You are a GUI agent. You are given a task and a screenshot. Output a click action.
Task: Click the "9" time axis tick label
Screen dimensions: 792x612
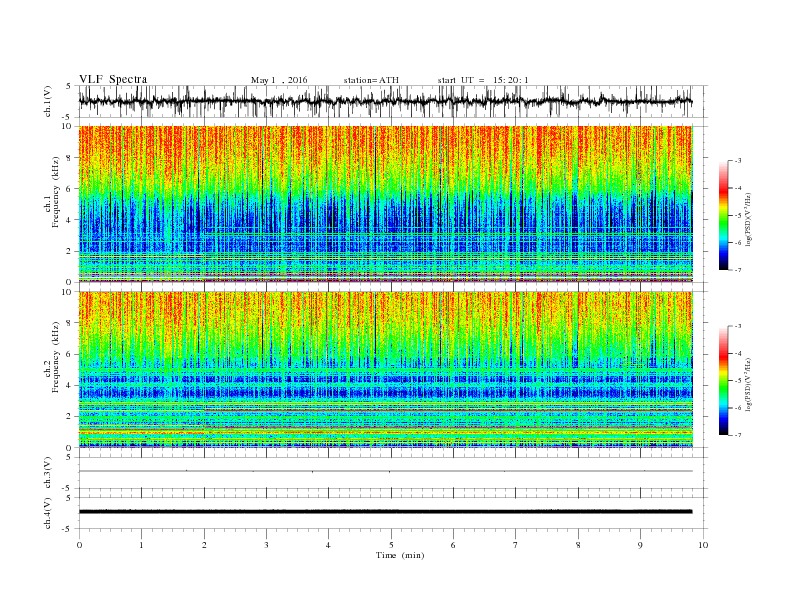pyautogui.click(x=640, y=545)
